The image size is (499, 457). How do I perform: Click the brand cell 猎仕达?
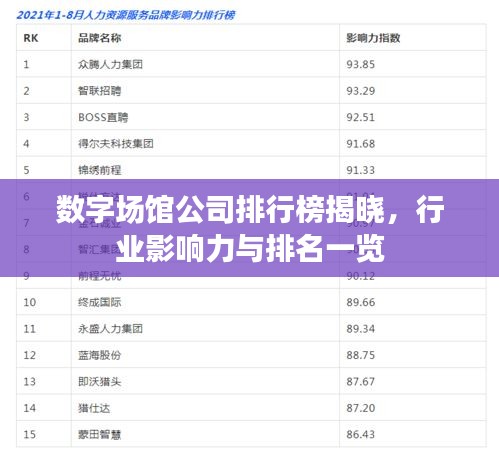click(94, 408)
